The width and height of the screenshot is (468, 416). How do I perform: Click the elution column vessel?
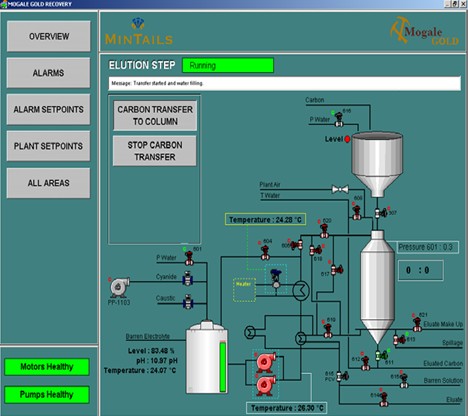tap(377, 287)
